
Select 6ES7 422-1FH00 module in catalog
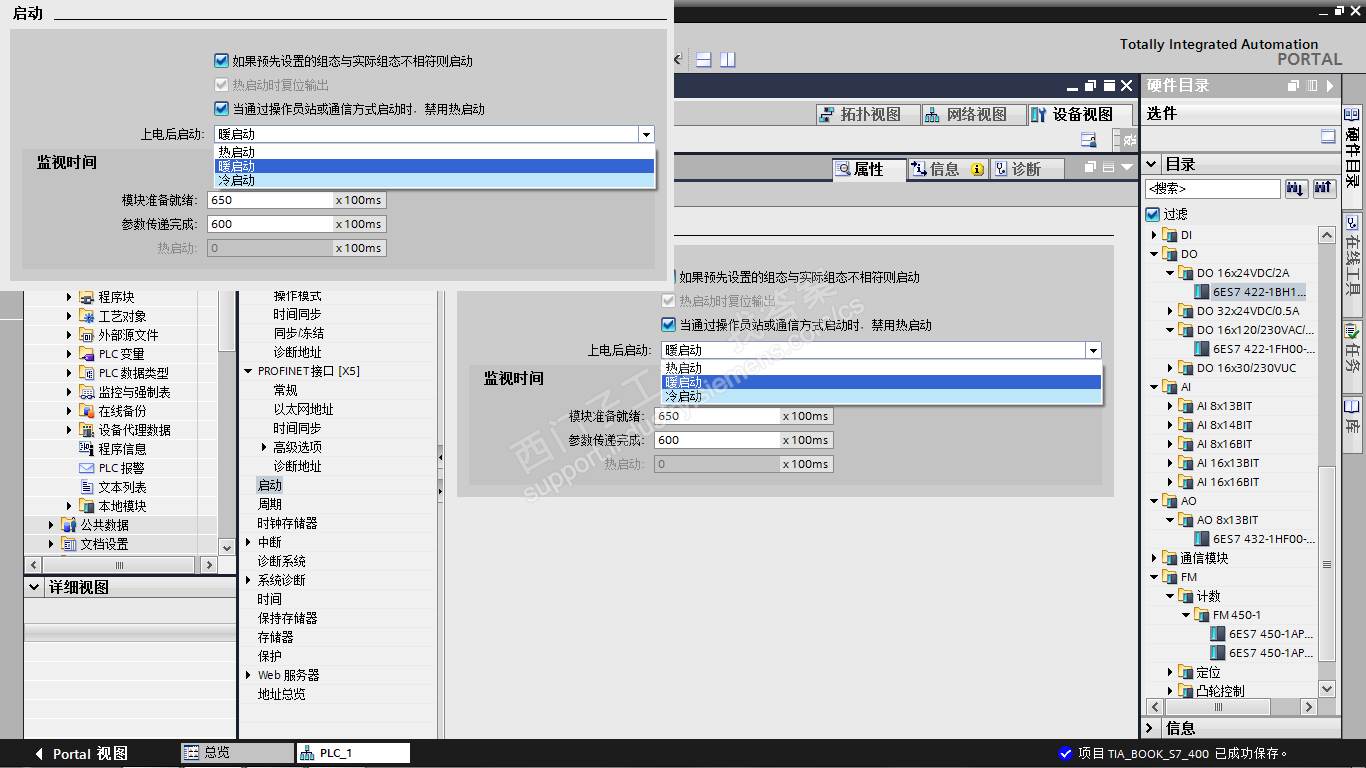(x=1255, y=349)
